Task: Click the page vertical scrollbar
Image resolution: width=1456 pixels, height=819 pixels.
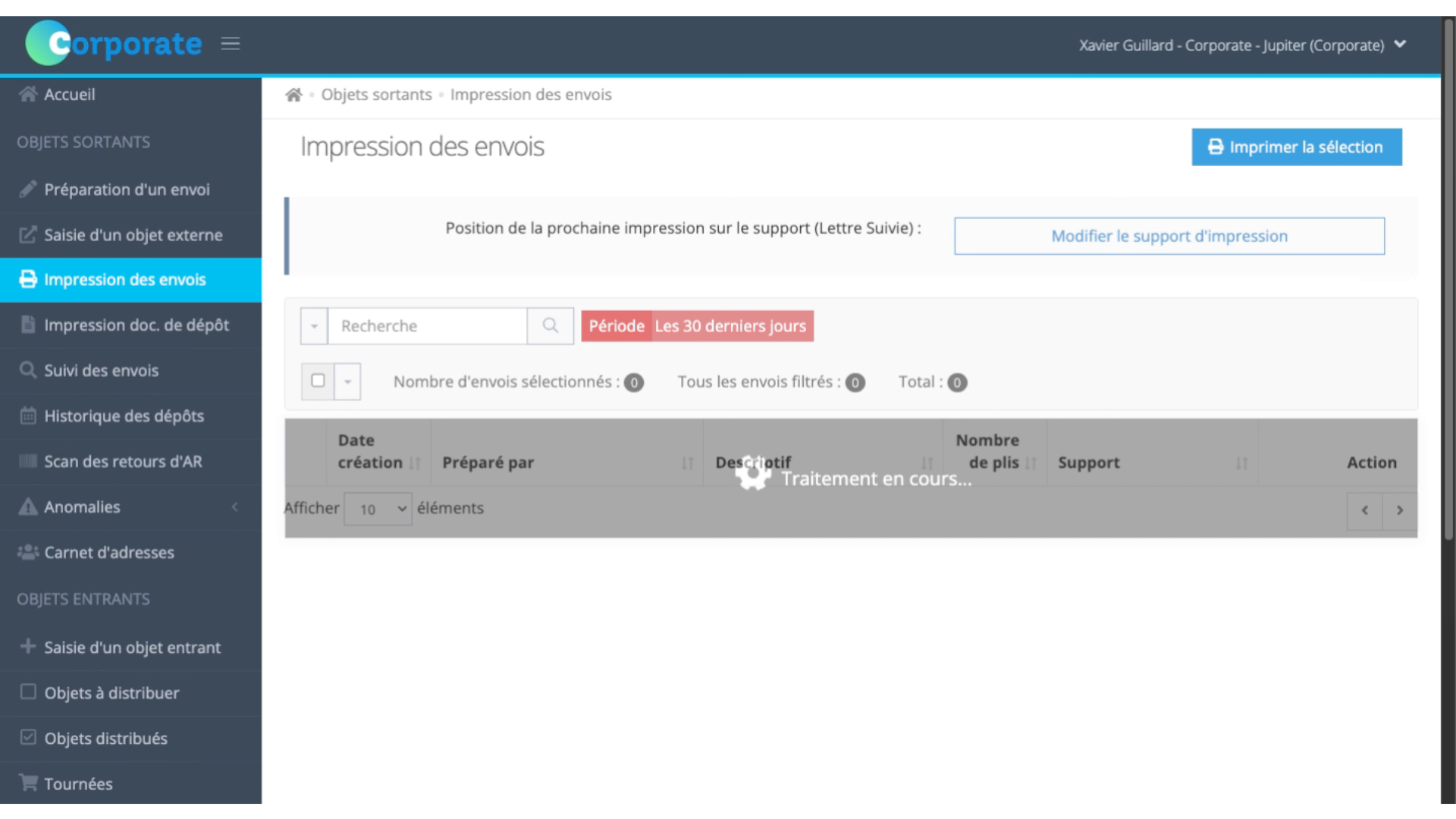Action: [1448, 279]
